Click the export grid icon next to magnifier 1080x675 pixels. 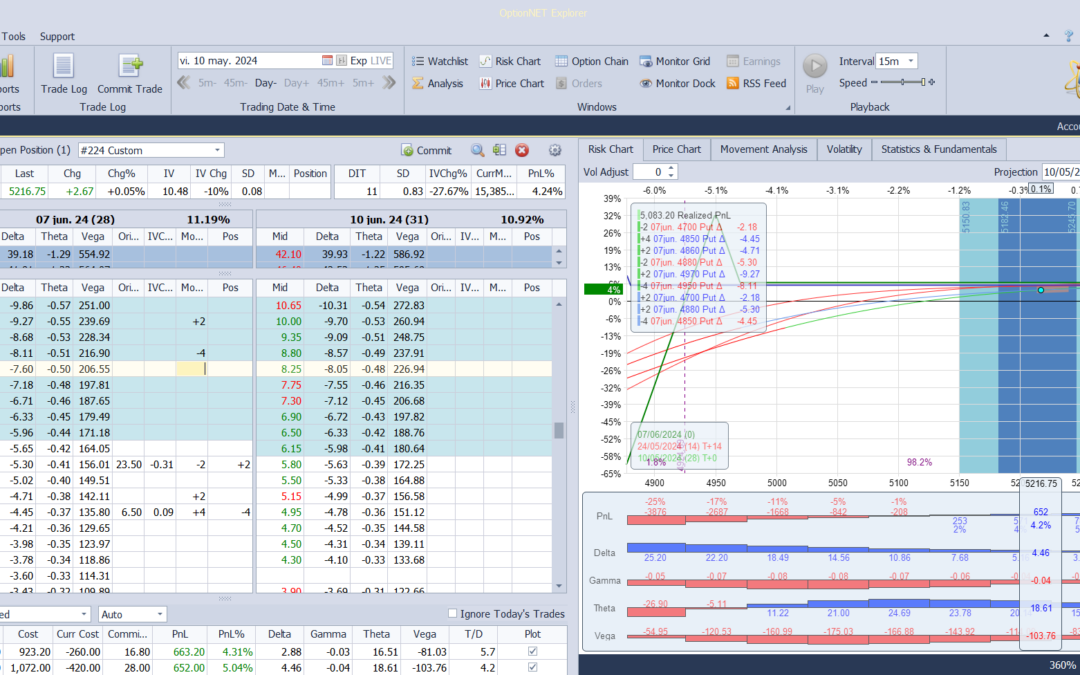[x=499, y=150]
